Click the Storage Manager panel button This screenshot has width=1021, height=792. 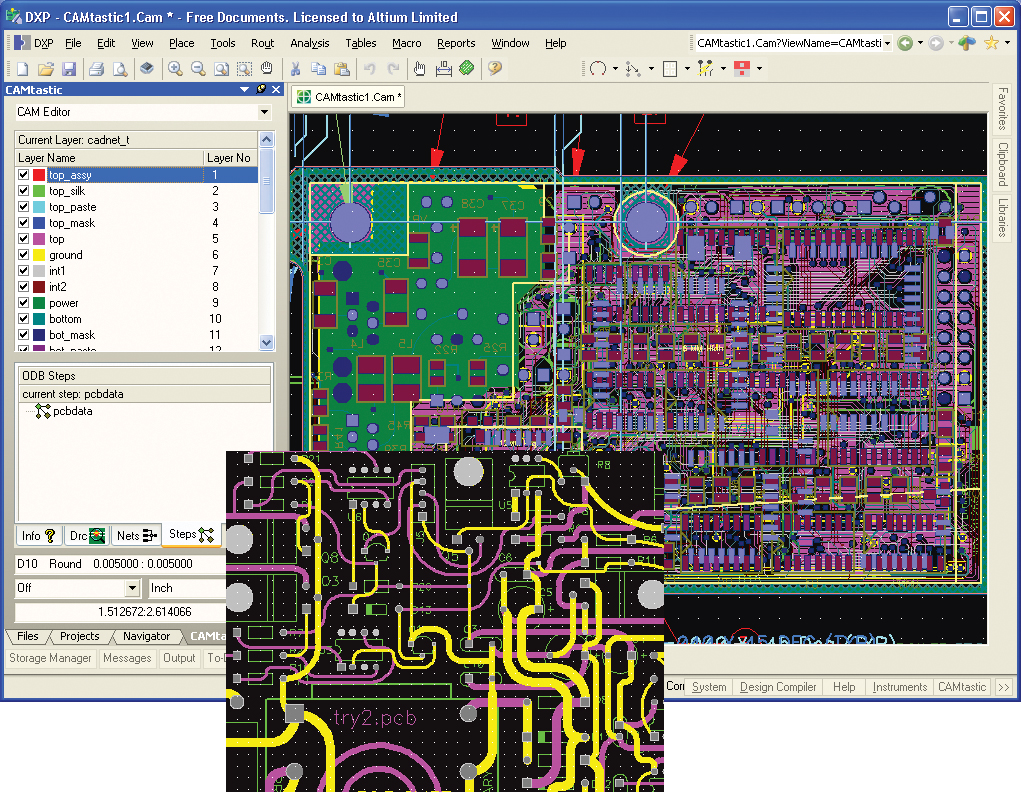51,658
